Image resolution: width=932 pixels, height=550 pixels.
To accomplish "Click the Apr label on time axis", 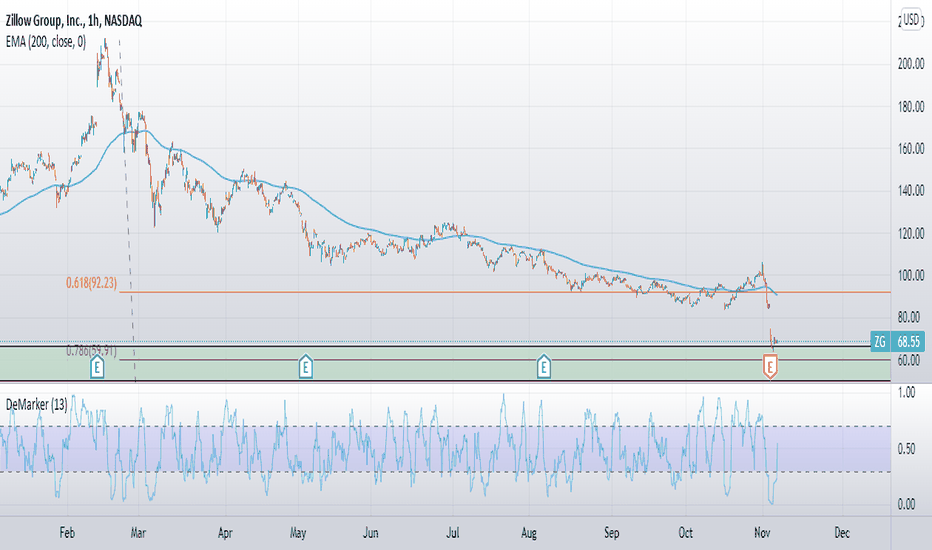I will (x=225, y=533).
